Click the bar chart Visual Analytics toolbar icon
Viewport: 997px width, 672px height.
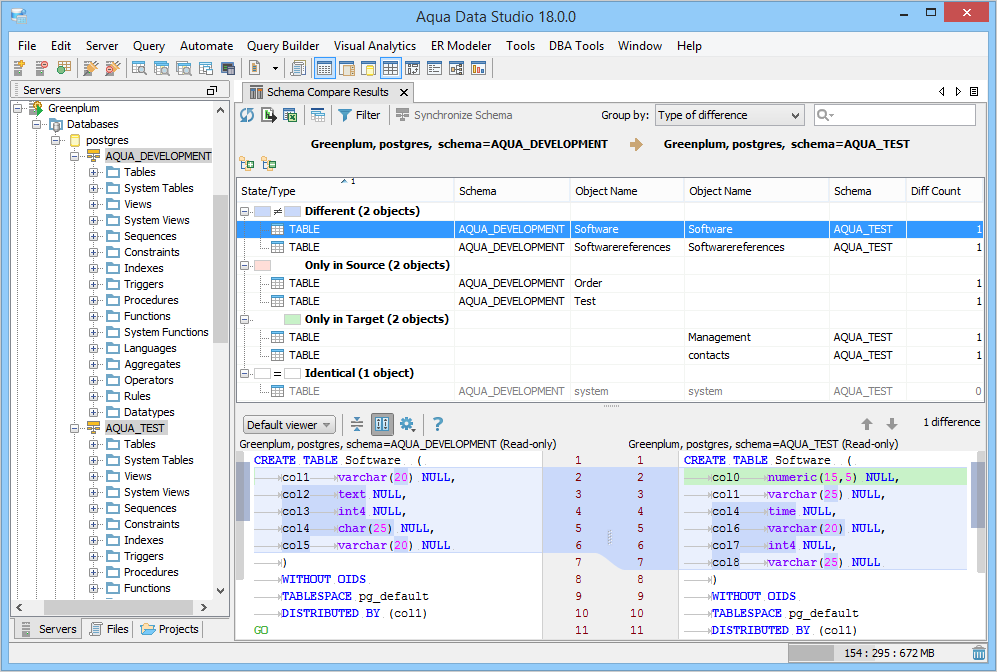click(x=478, y=67)
